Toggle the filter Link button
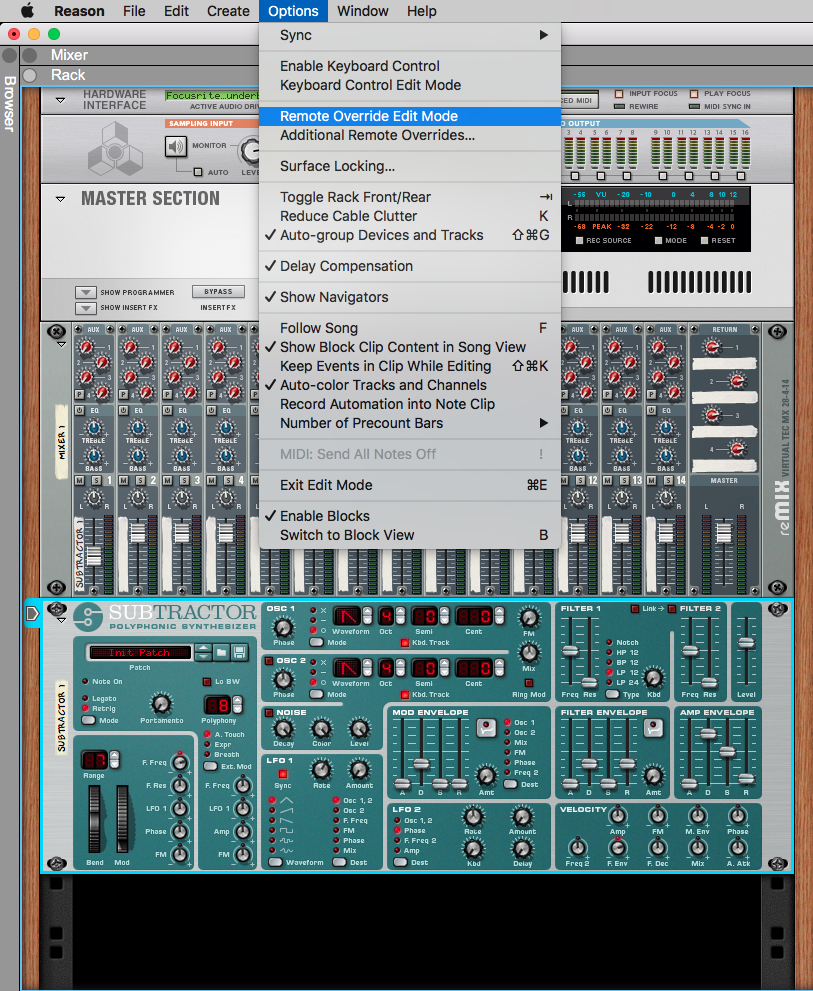 coord(635,609)
